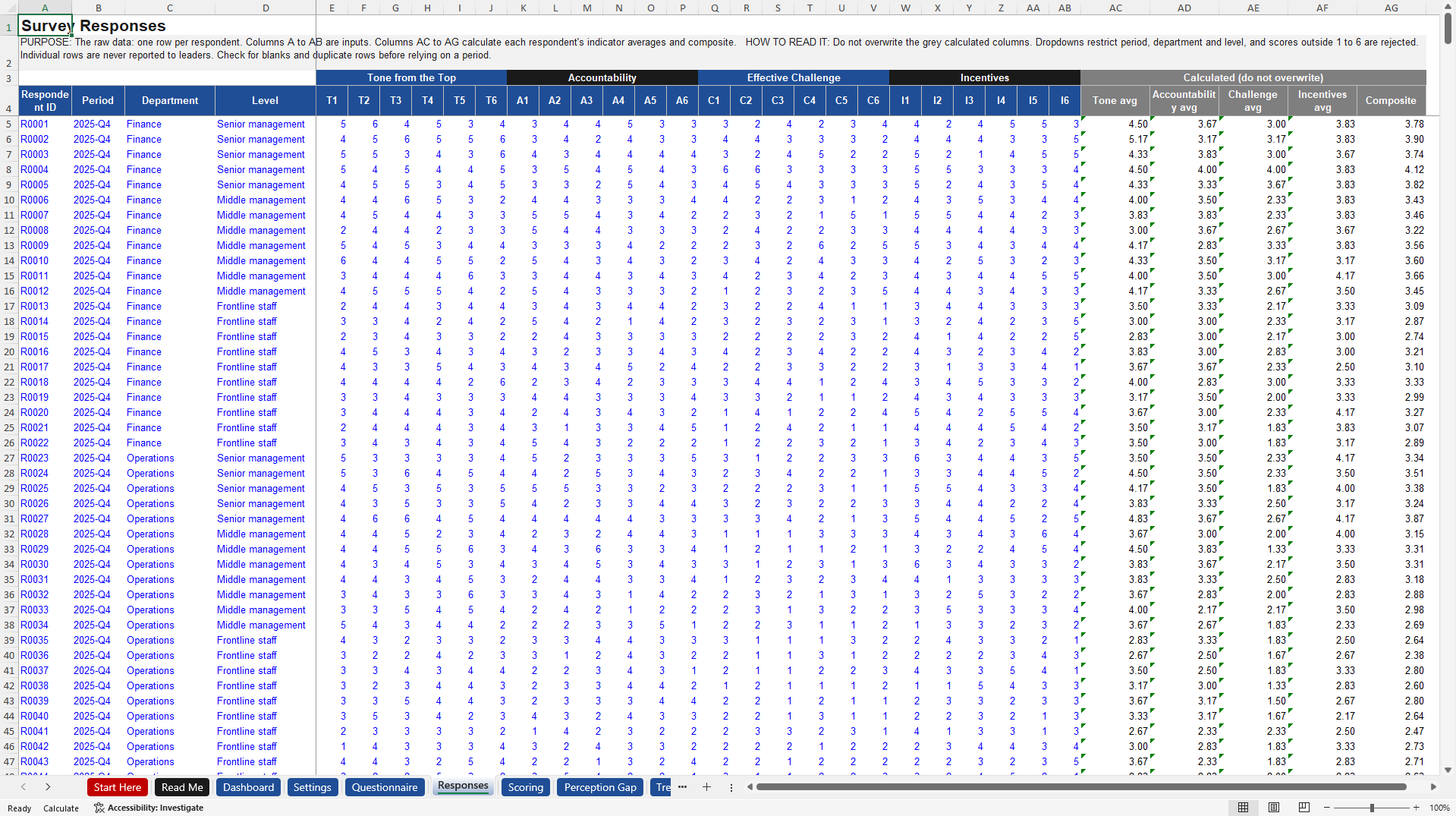Go to the next sheet with the right arrow
The height and width of the screenshot is (816, 1456).
[x=48, y=787]
